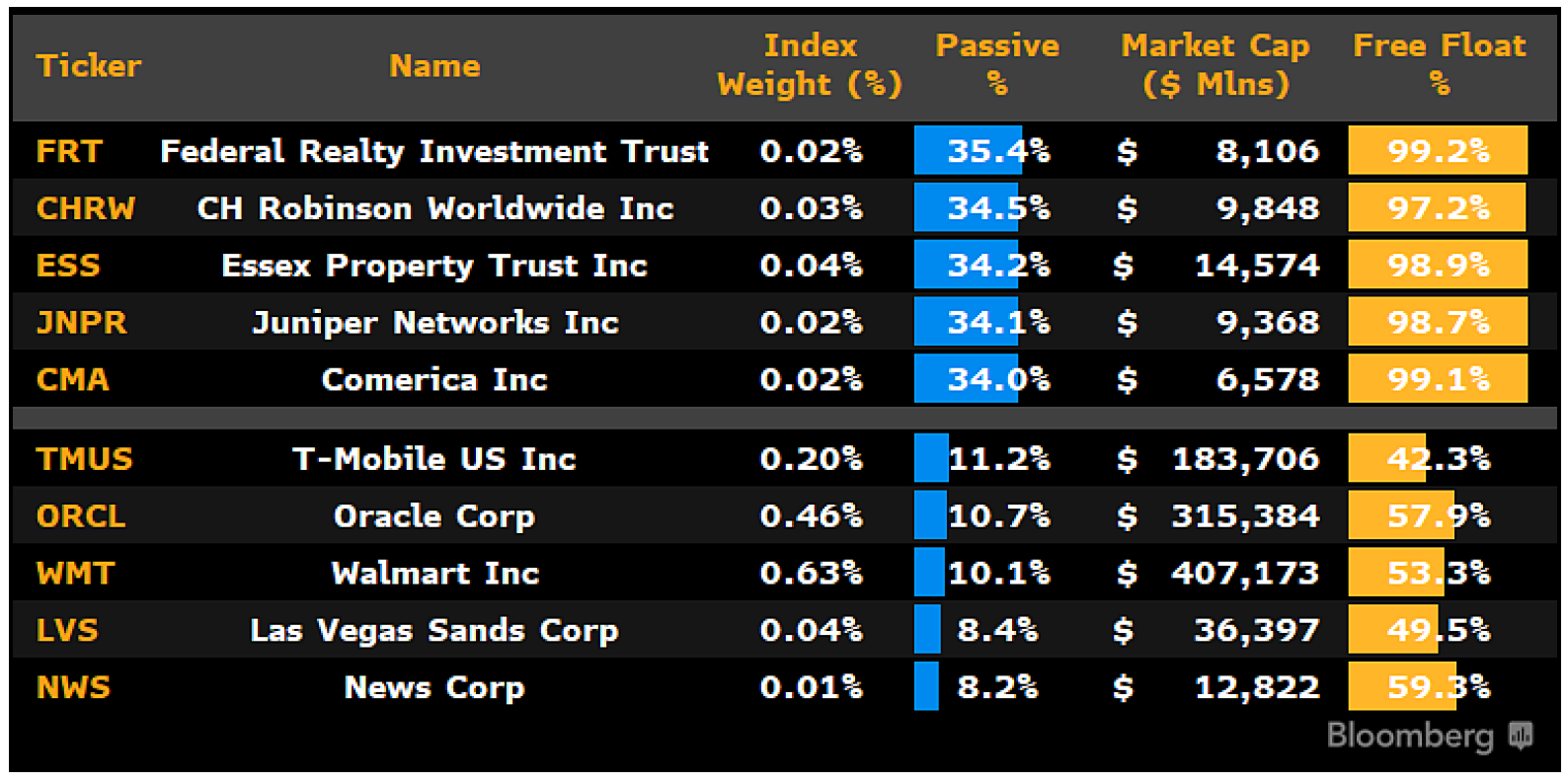Screen dimensions: 1568x783
Task: Click the Walmart Inc company name
Action: [x=434, y=574]
